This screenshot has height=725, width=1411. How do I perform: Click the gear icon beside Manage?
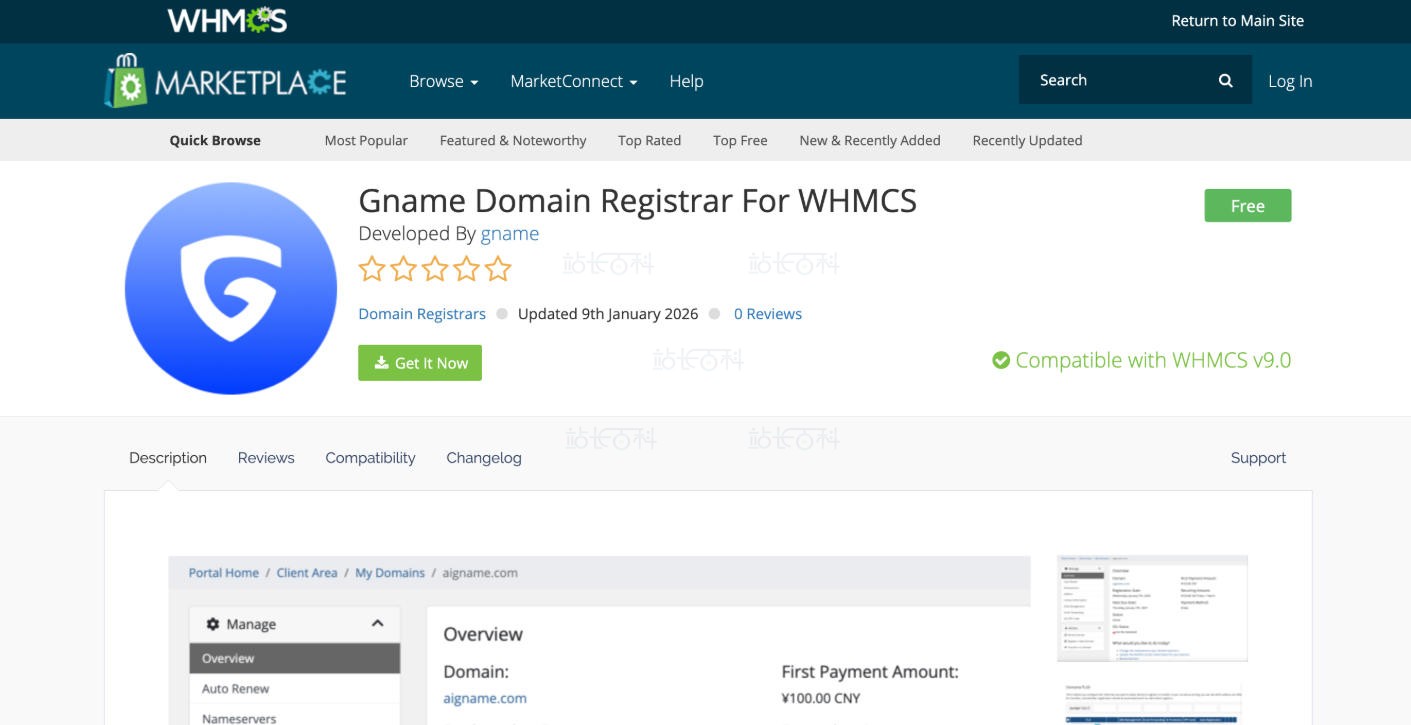click(213, 624)
